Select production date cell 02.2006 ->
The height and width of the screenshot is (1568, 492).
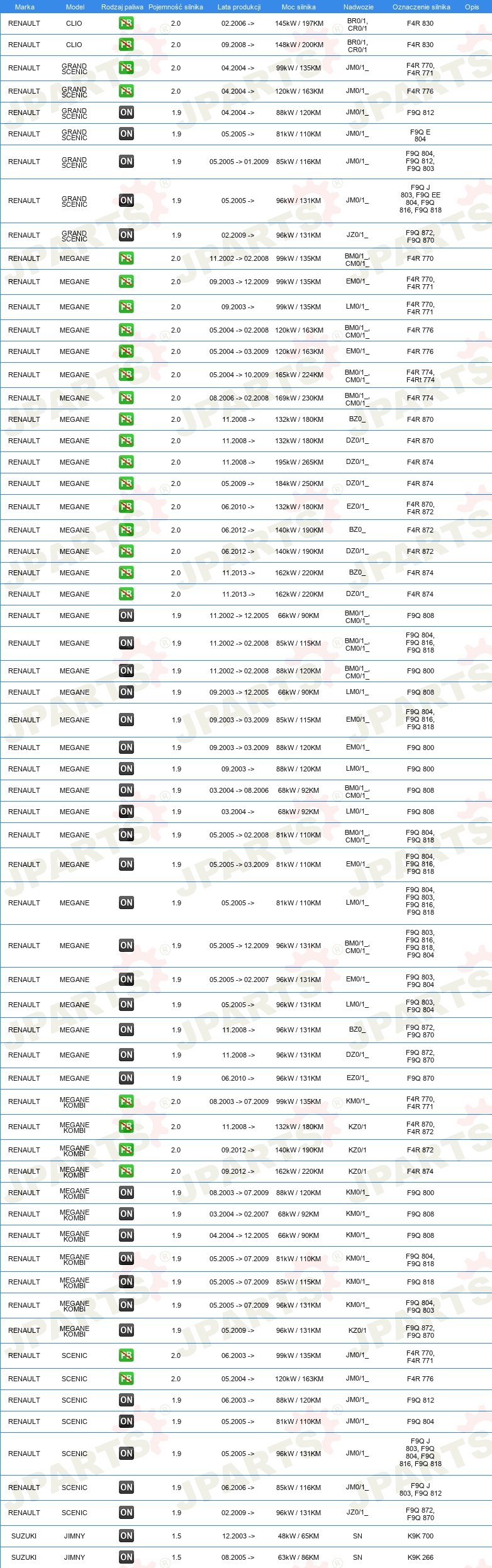pos(238,23)
